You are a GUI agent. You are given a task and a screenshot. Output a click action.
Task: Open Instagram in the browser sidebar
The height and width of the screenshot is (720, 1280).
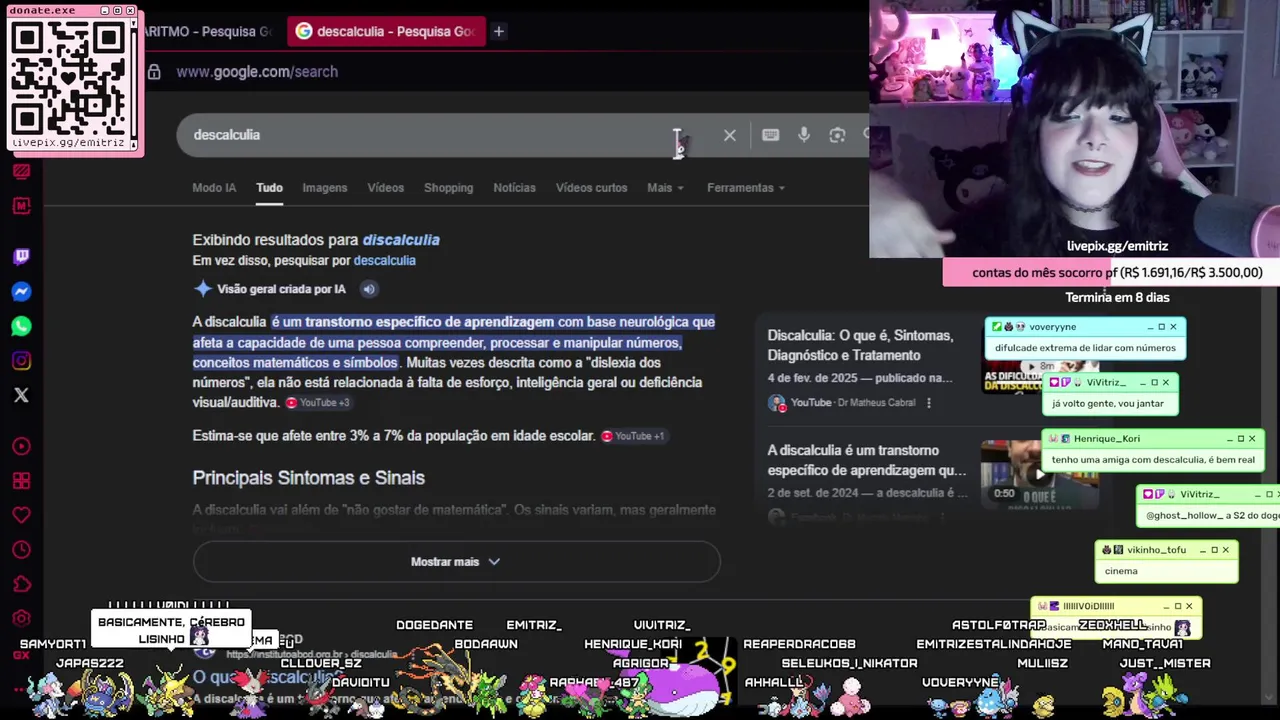tap(21, 361)
